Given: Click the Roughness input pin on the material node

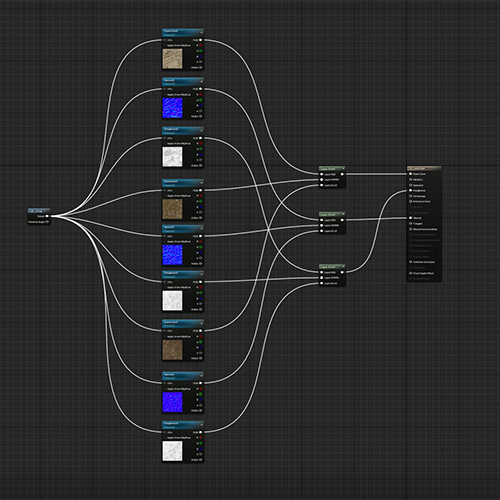Looking at the screenshot, I should click(411, 190).
